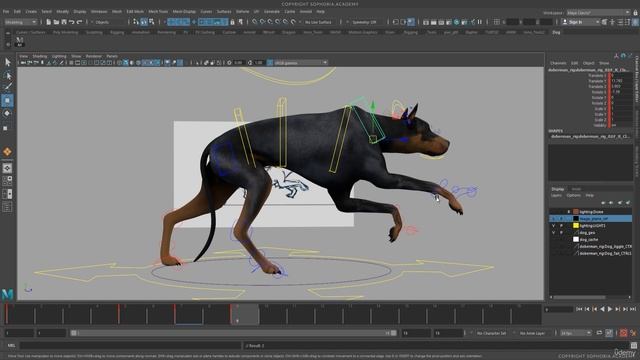Click the Redo arrow icon
Image resolution: width=640 pixels, height=360 pixels.
(80, 22)
